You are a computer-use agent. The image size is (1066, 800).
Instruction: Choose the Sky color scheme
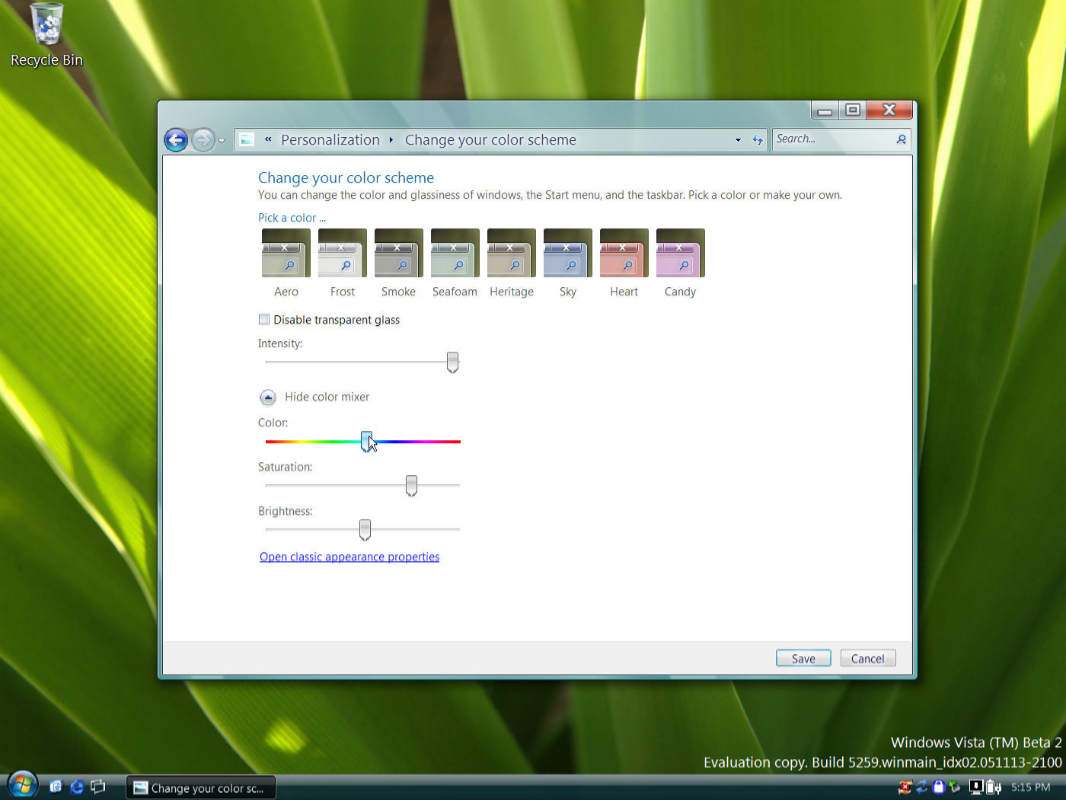tap(567, 253)
